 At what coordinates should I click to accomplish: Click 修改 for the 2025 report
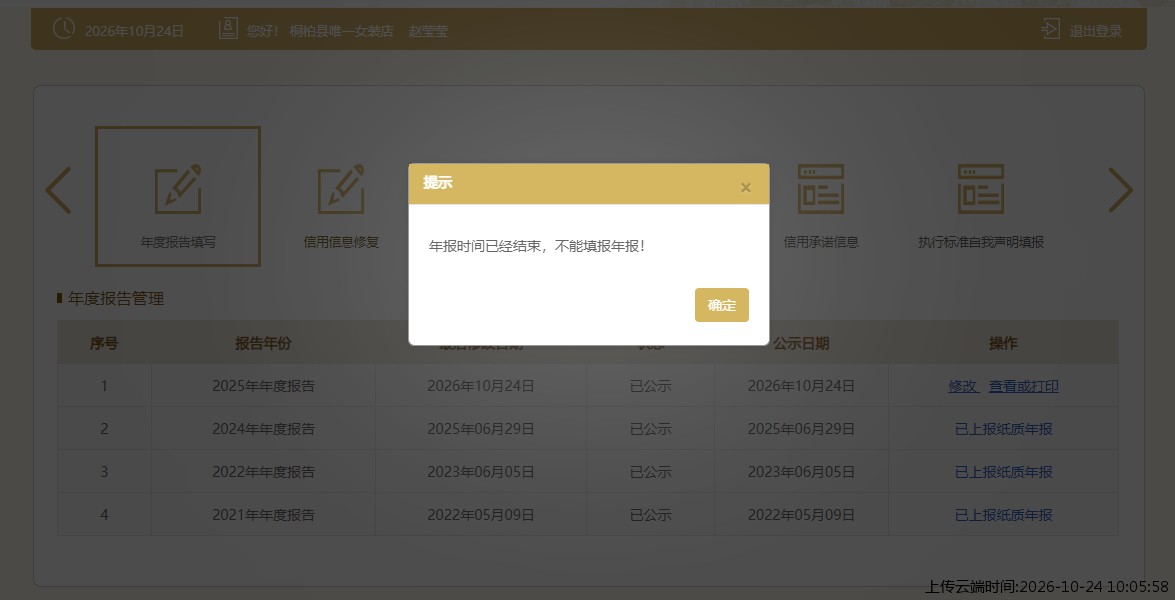tap(964, 387)
